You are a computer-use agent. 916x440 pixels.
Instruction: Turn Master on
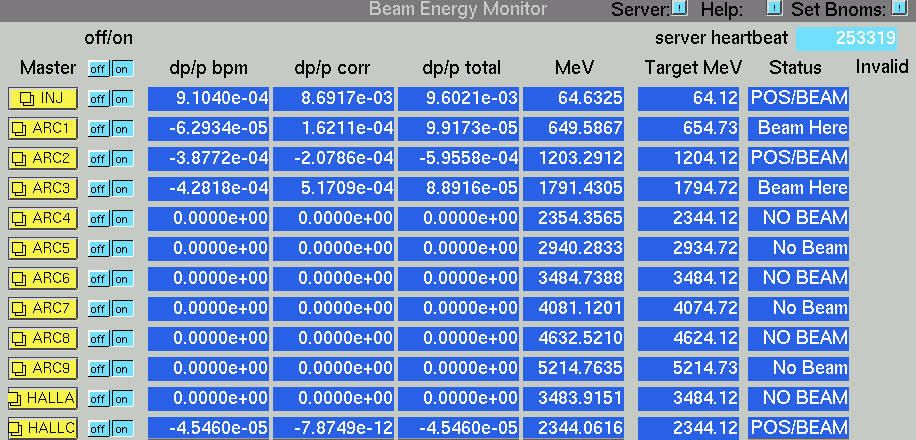pos(122,69)
